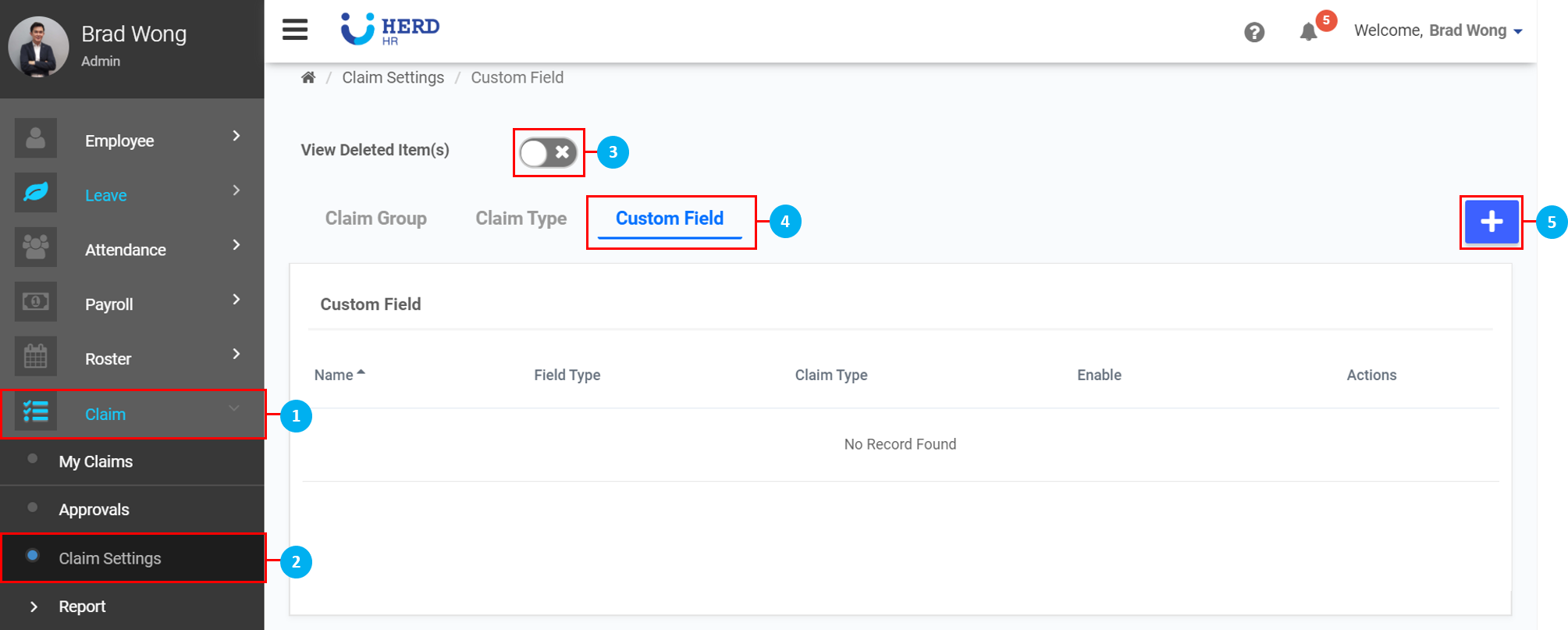Image resolution: width=1568 pixels, height=630 pixels.
Task: Expand the Attendance menu chevron
Action: coord(236,246)
